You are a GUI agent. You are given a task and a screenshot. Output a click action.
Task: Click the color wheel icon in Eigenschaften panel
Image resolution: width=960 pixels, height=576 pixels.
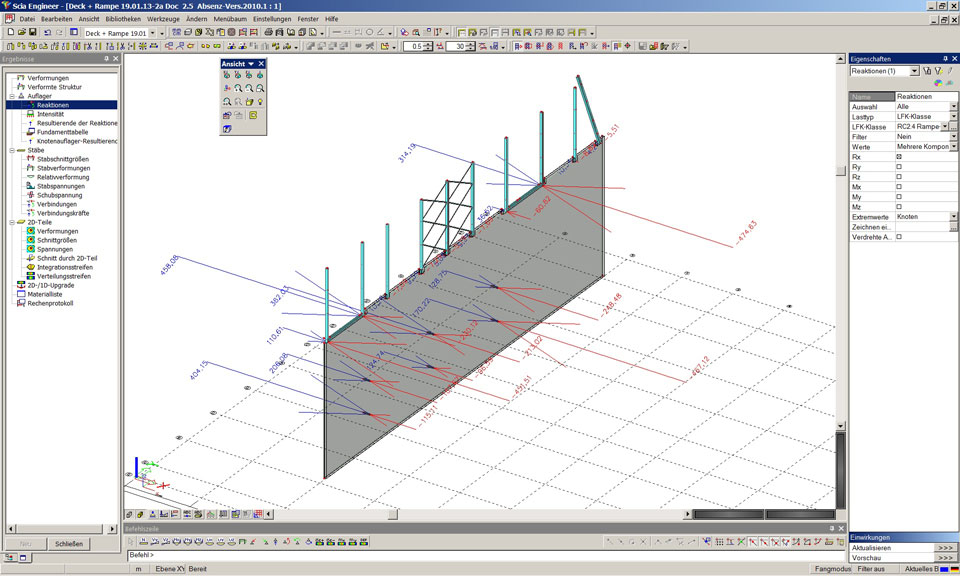pyautogui.click(x=937, y=83)
